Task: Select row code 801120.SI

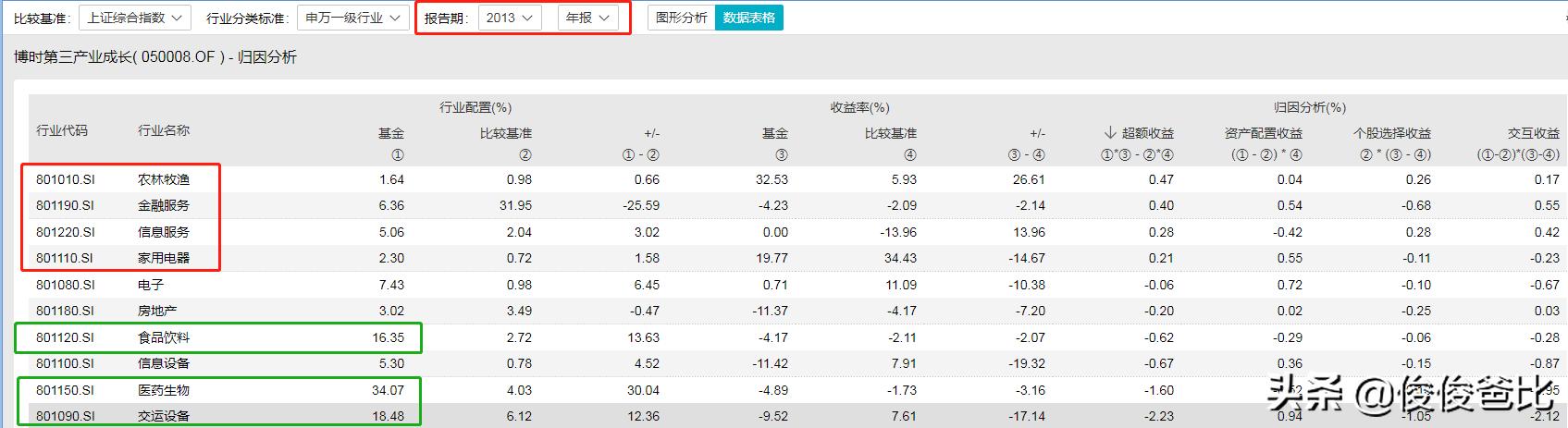Action: click(66, 337)
